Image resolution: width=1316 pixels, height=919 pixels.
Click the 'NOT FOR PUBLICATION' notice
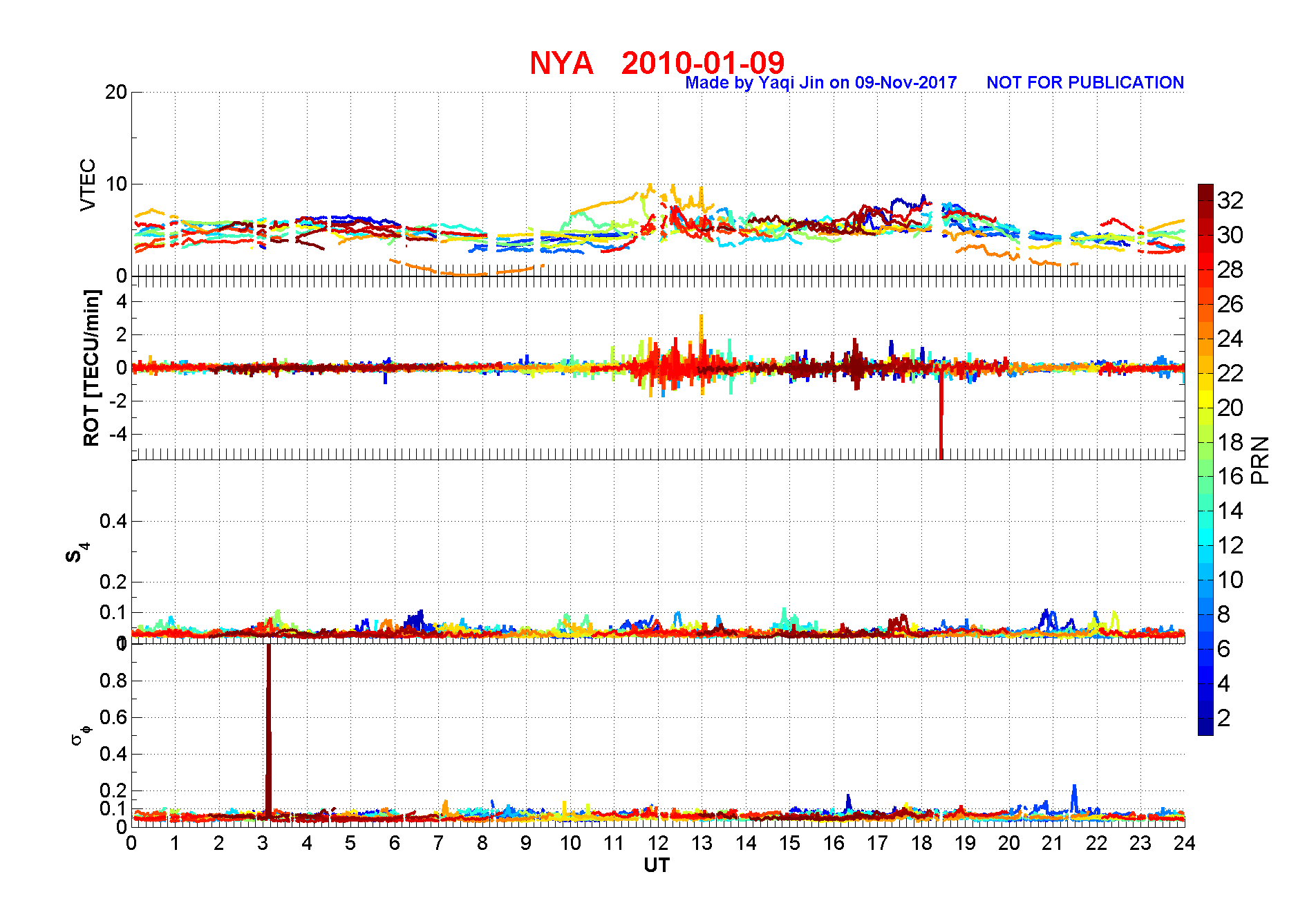[1085, 83]
